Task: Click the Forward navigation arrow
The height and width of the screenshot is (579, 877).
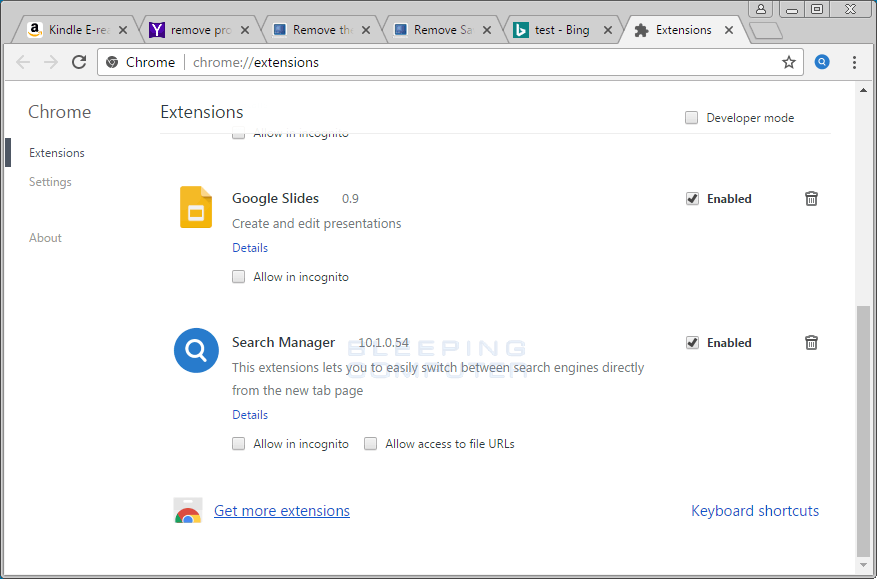Action: point(51,62)
